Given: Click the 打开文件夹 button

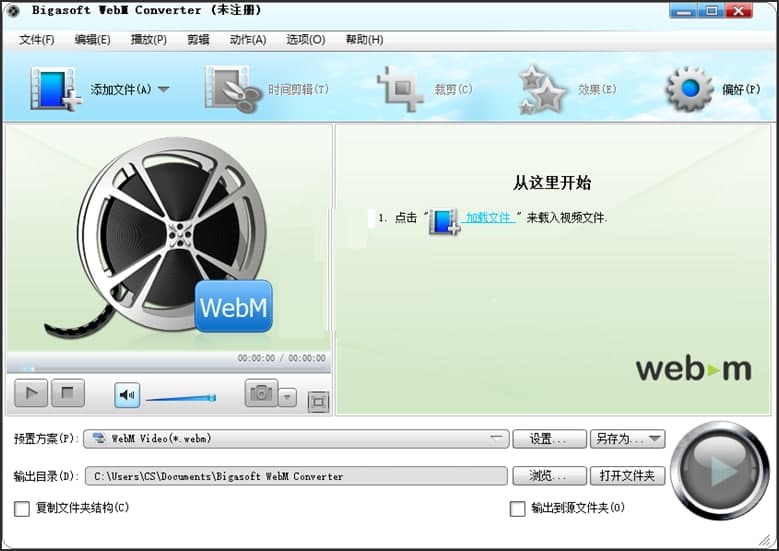Looking at the screenshot, I should coord(627,476).
